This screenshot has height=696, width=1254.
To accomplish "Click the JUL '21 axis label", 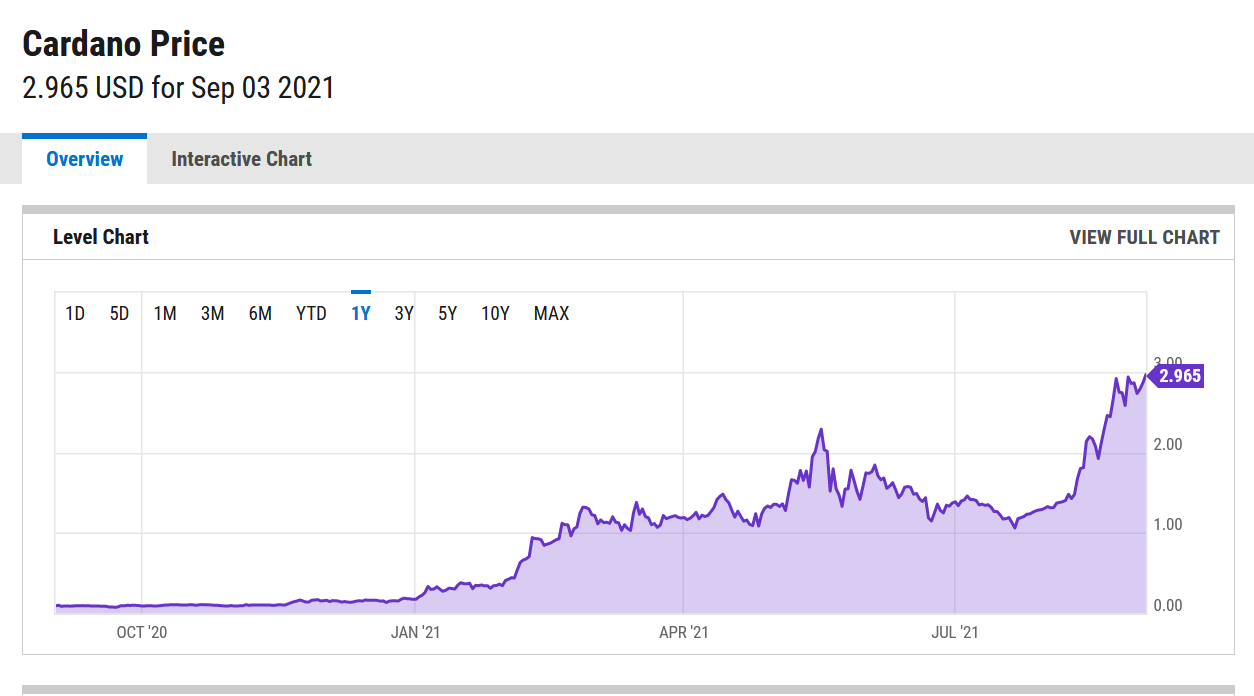I will click(x=955, y=632).
